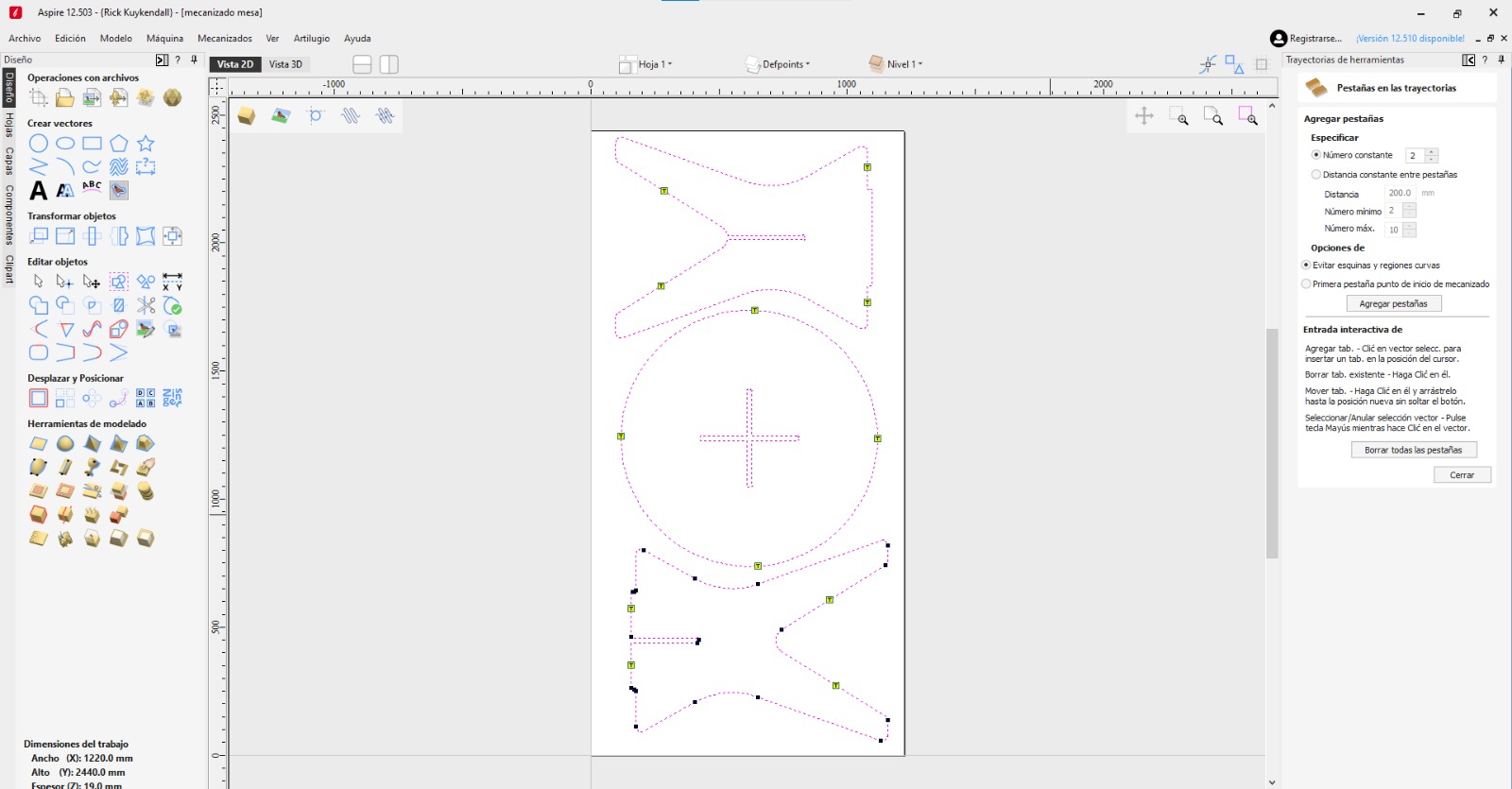The width and height of the screenshot is (1512, 789).
Task: Select the Draw Rectangle tool
Action: pyautogui.click(x=92, y=144)
